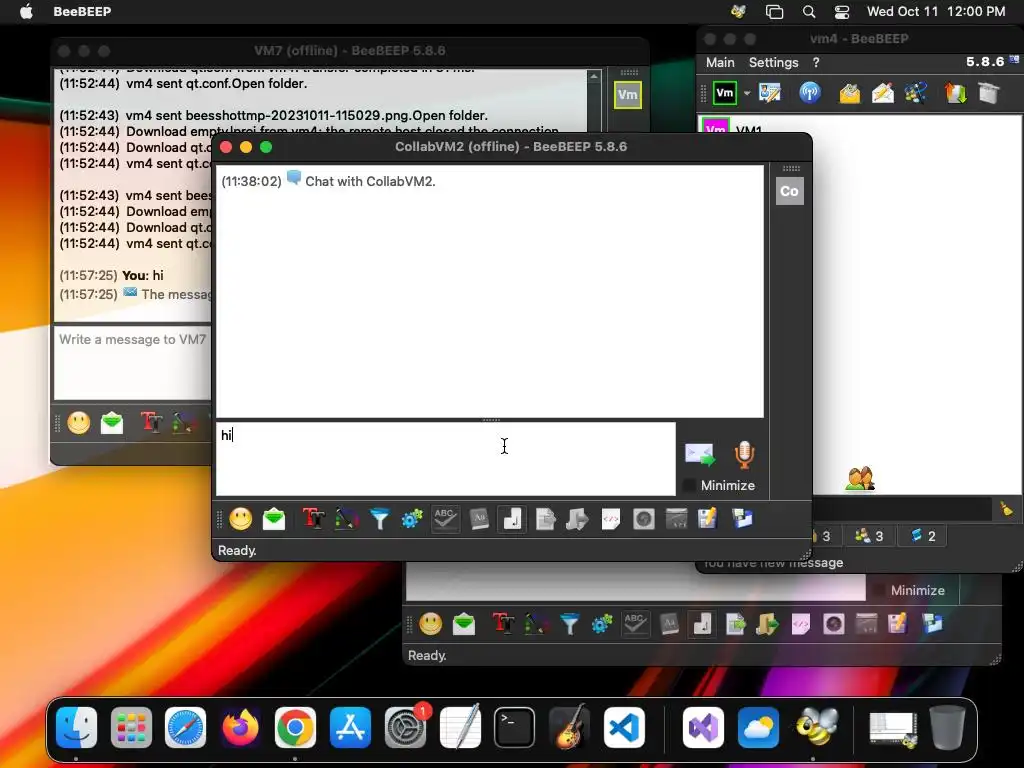The image size is (1024, 768).
Task: Open Main menu in vm4 BeeBEEP window
Action: pyautogui.click(x=720, y=63)
